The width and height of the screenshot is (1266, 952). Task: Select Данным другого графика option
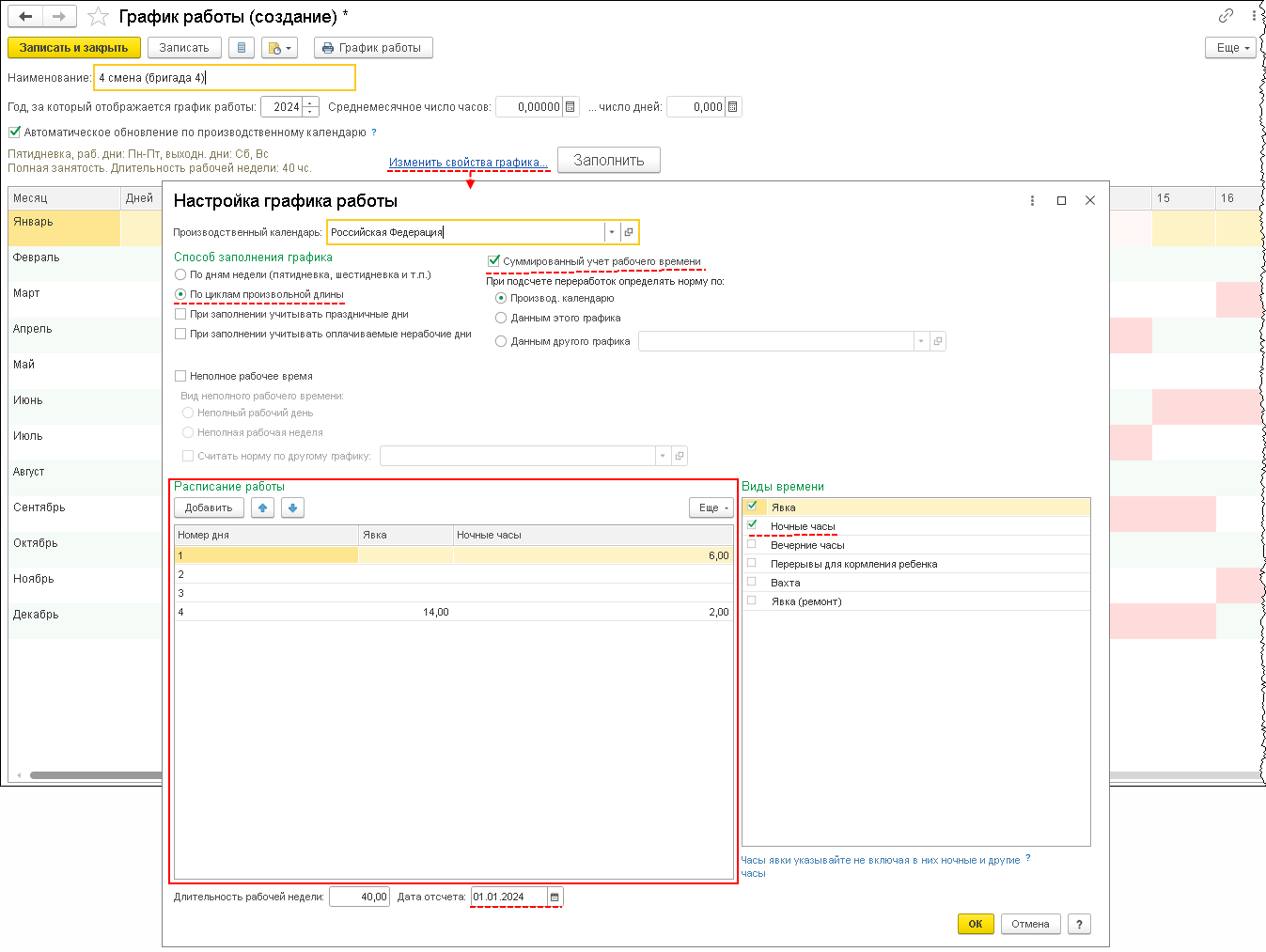tap(501, 341)
